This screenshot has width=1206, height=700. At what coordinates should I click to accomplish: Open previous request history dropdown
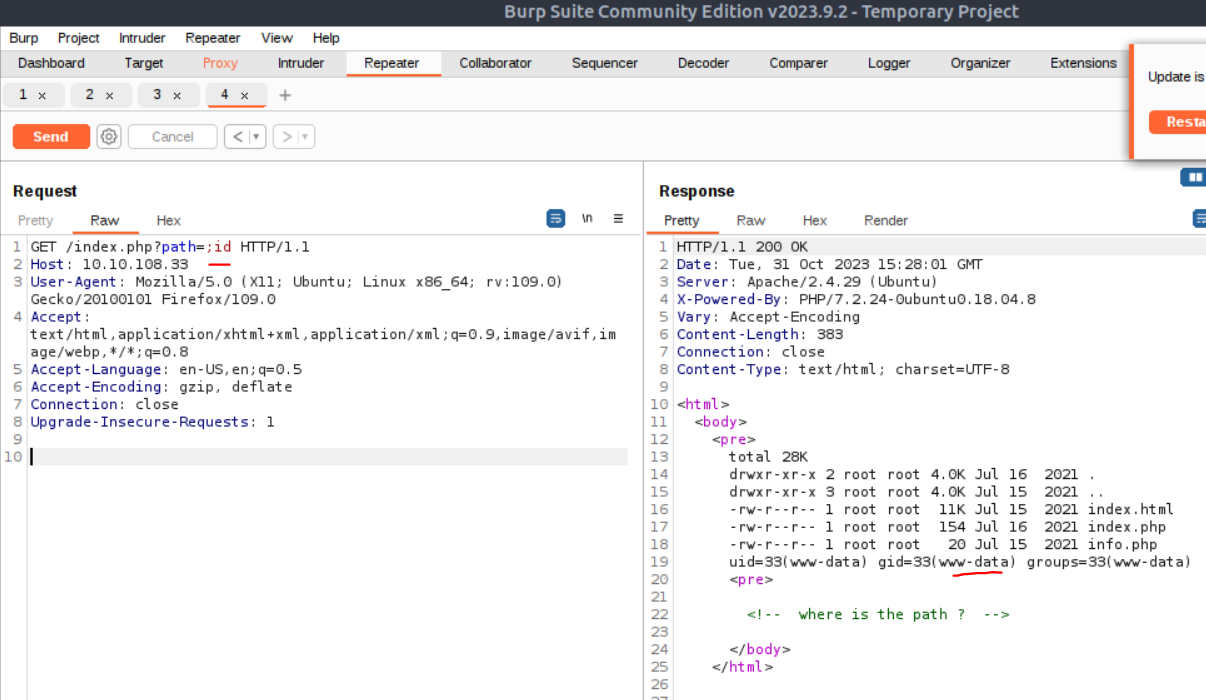[x=257, y=137]
